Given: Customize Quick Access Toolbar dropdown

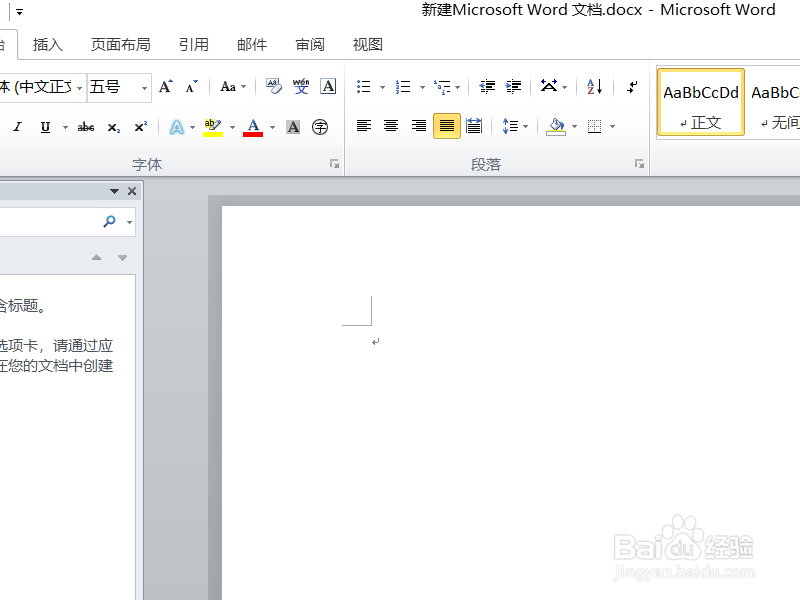Looking at the screenshot, I should (19, 11).
